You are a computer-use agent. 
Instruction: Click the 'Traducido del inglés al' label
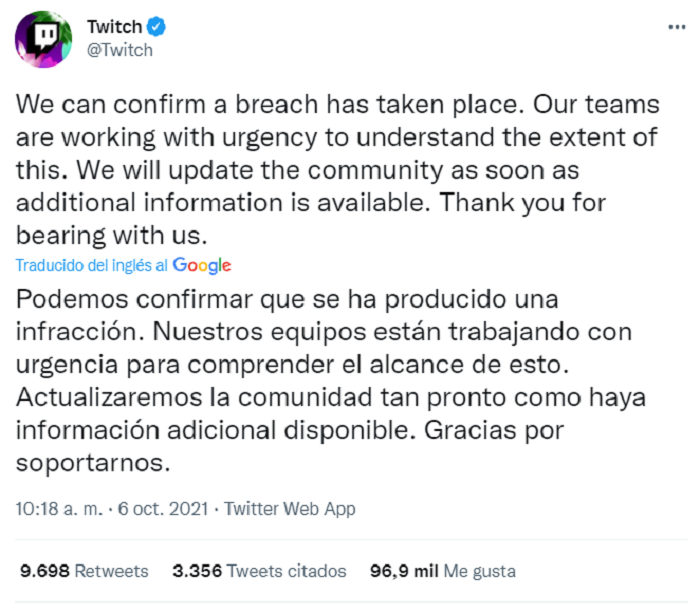pyautogui.click(x=91, y=266)
